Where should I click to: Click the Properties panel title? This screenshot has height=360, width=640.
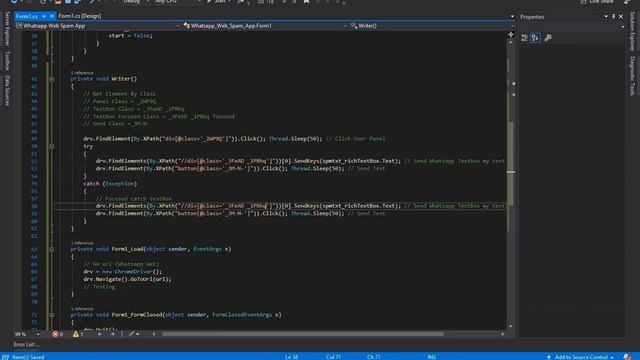(532, 17)
